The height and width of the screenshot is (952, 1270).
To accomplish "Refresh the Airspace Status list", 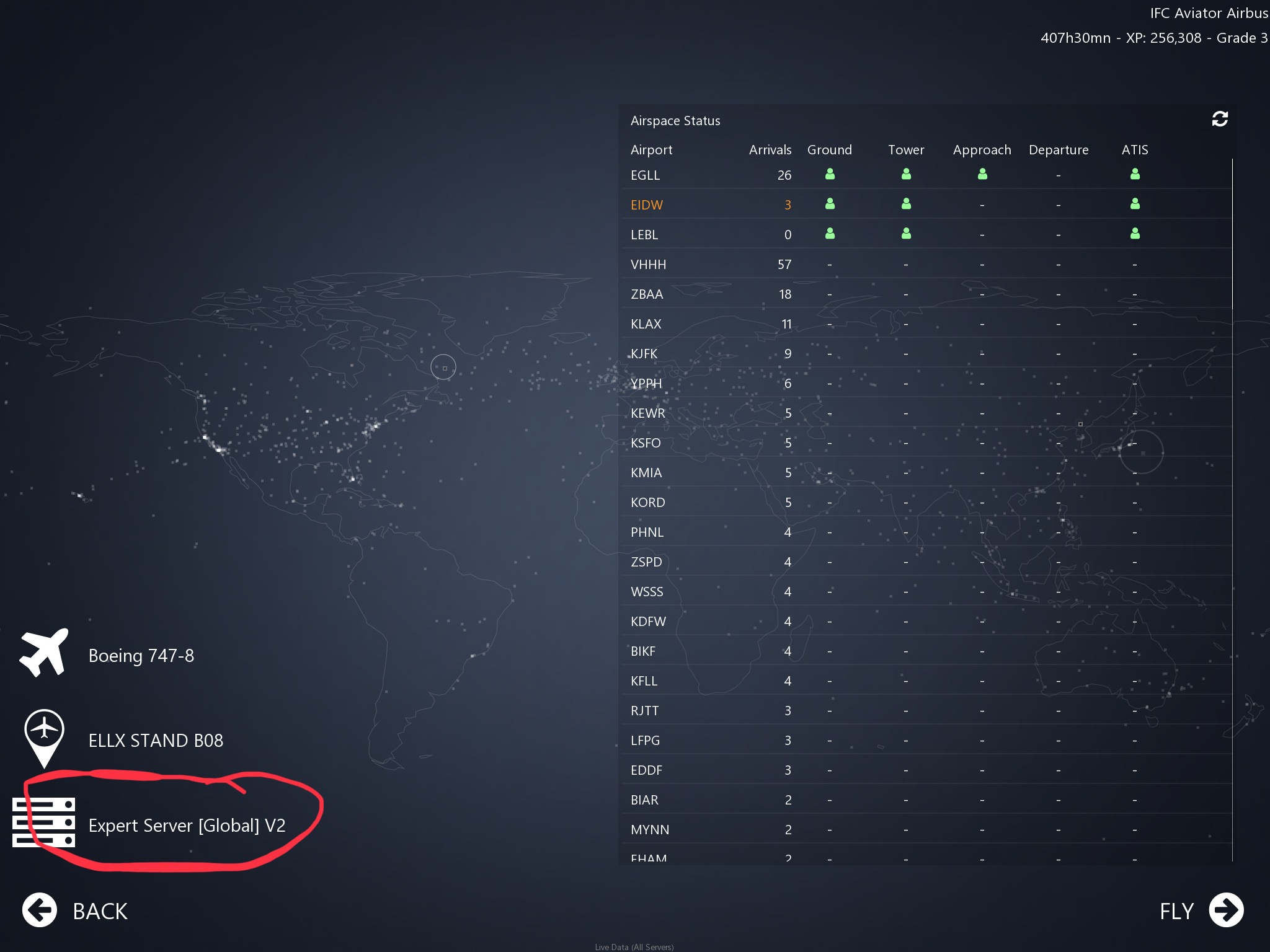I will [x=1219, y=119].
